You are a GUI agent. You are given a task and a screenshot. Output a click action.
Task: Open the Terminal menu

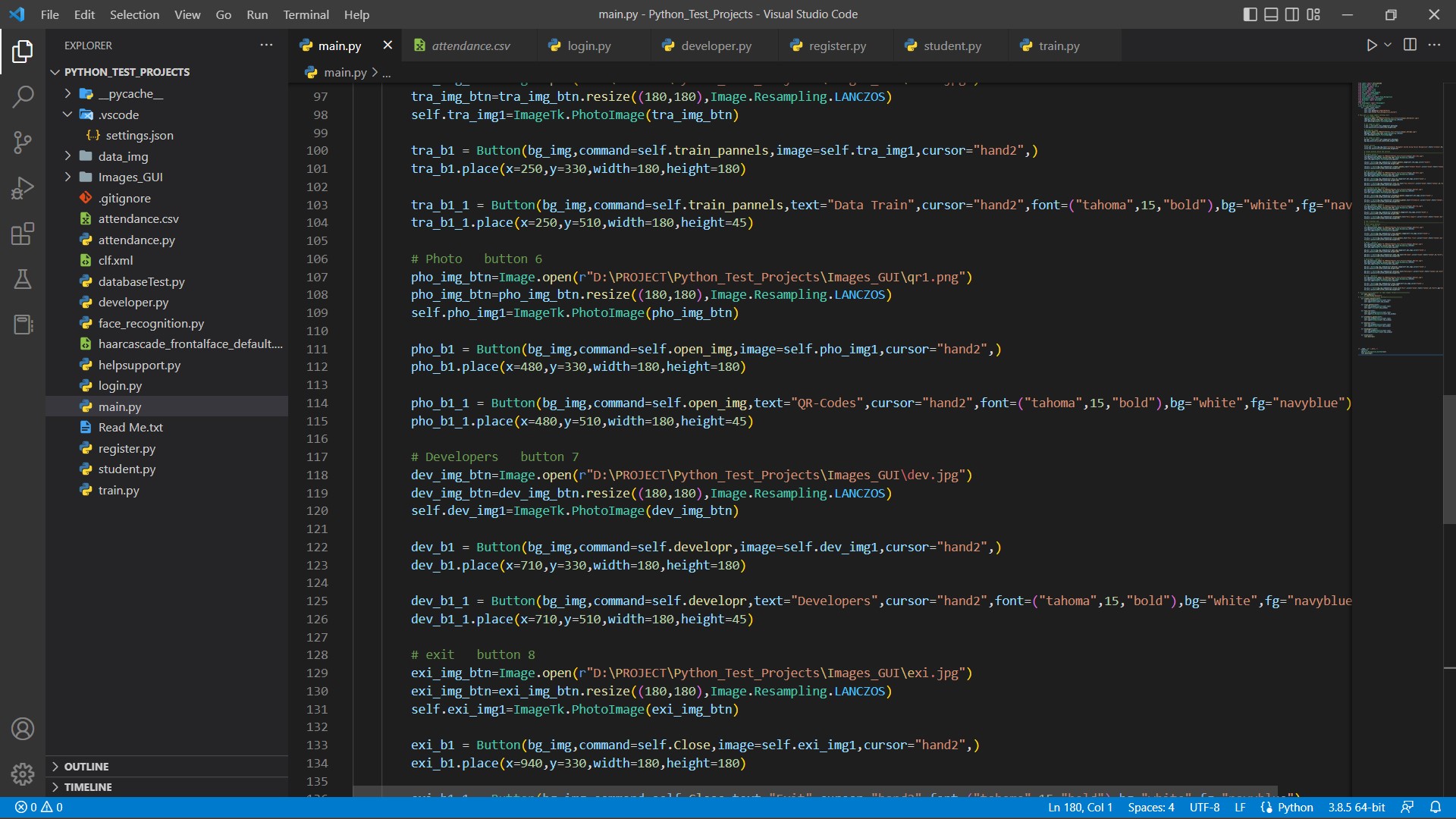(306, 14)
